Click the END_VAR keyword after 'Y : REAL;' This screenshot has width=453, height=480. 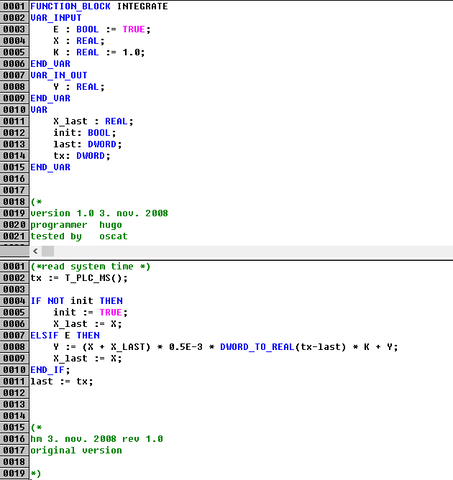(50, 98)
